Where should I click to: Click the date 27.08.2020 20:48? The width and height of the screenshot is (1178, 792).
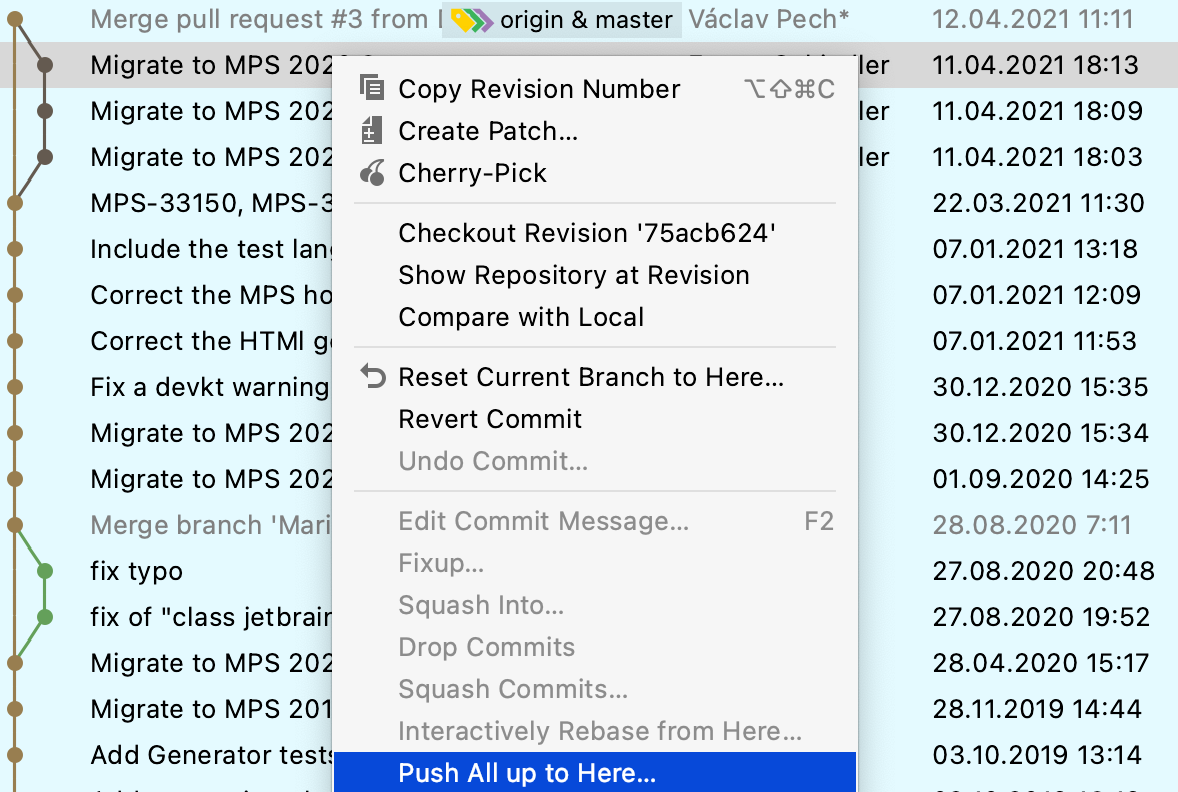point(1044,571)
